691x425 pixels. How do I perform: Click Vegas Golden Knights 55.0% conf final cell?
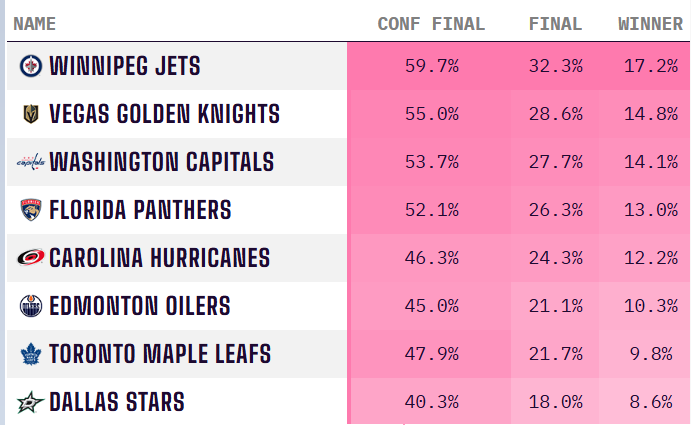pos(432,115)
